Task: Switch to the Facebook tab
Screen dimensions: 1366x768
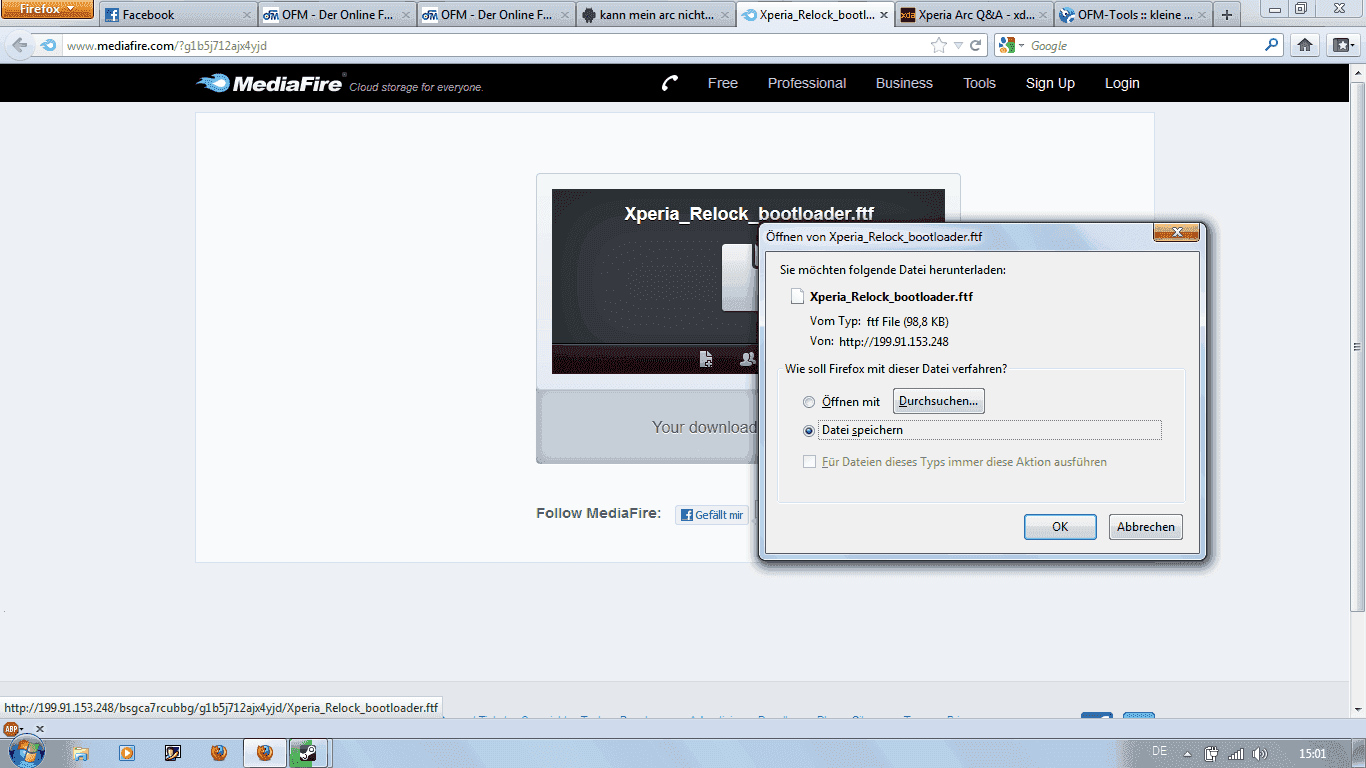Action: pyautogui.click(x=178, y=15)
